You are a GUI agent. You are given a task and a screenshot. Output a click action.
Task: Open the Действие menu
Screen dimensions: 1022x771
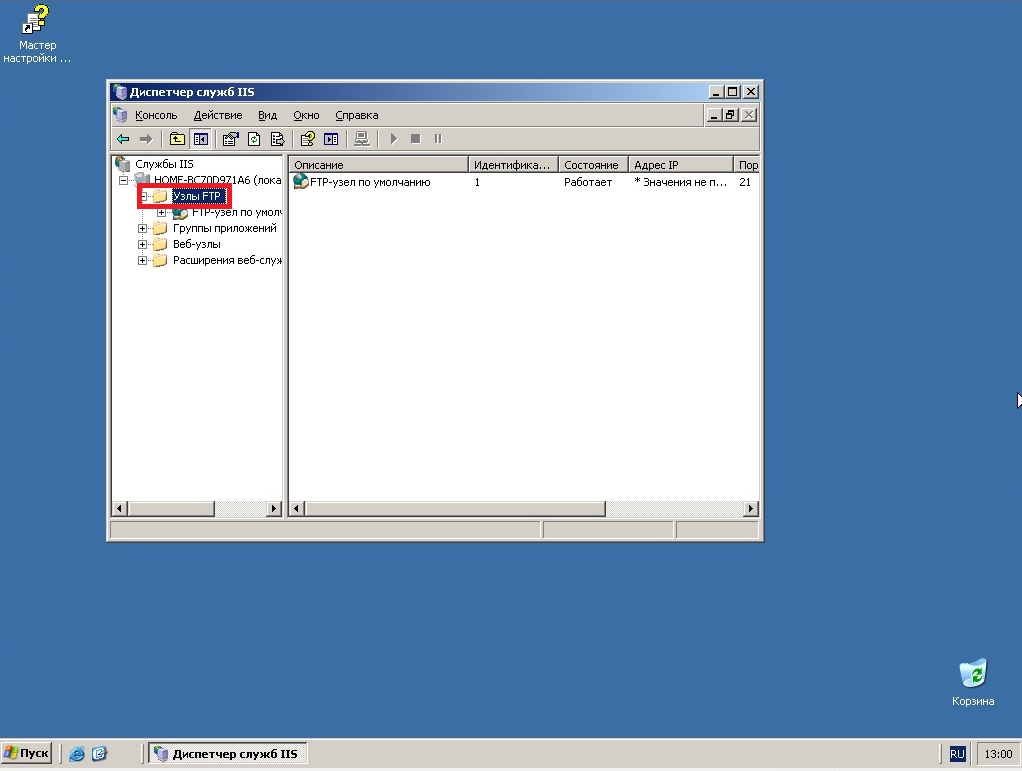click(218, 115)
